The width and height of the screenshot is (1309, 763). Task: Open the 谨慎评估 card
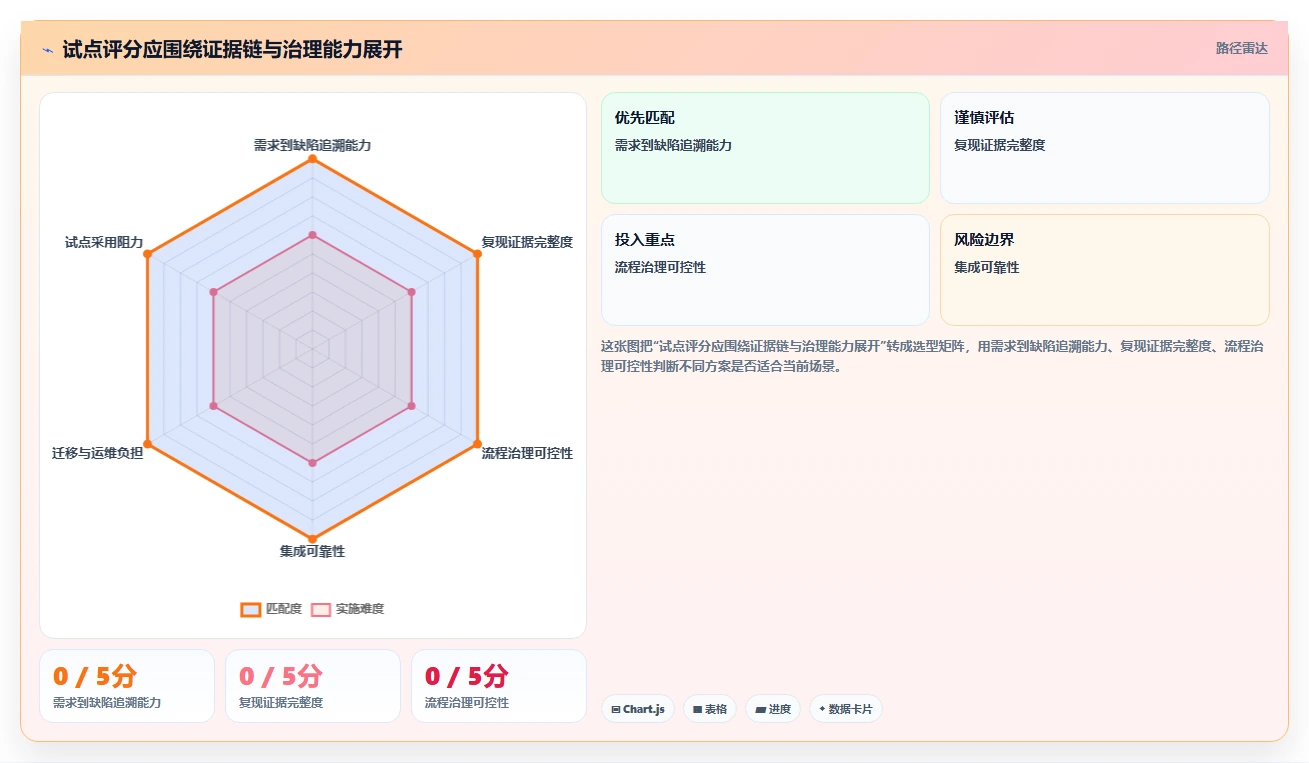coord(1105,148)
